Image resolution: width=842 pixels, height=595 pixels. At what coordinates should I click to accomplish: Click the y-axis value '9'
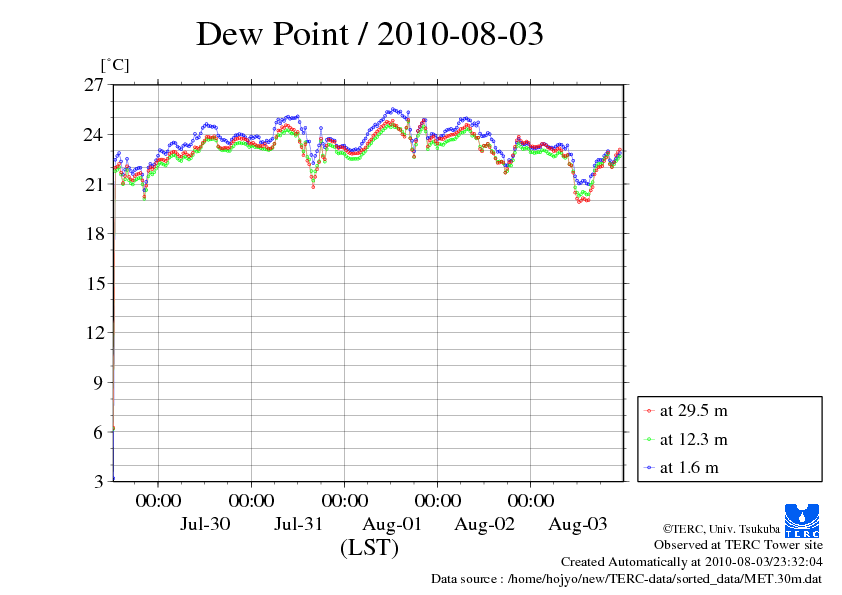click(98, 382)
